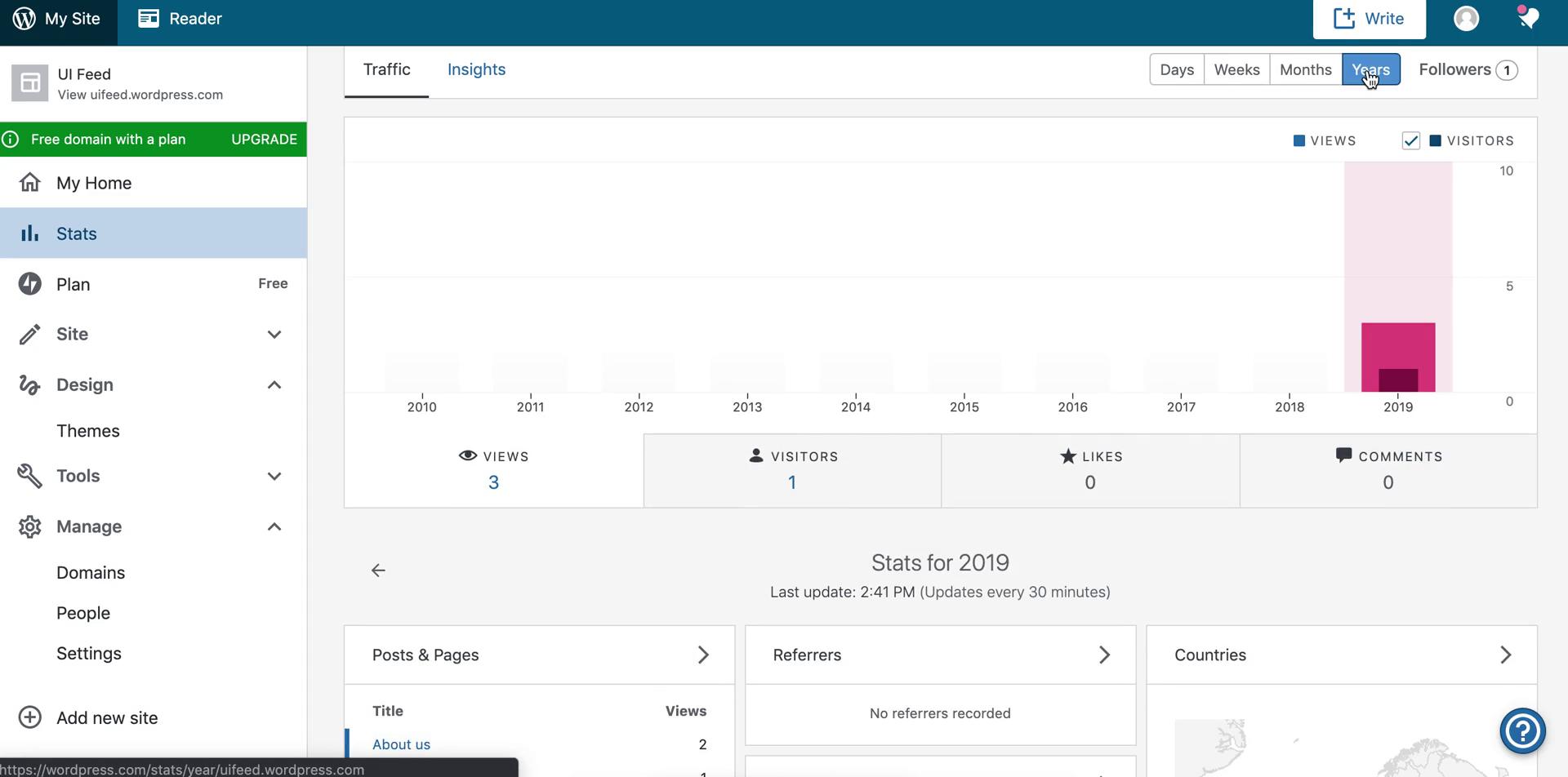The image size is (1568, 777).
Task: Open notifications from the heart icon
Action: (1528, 18)
